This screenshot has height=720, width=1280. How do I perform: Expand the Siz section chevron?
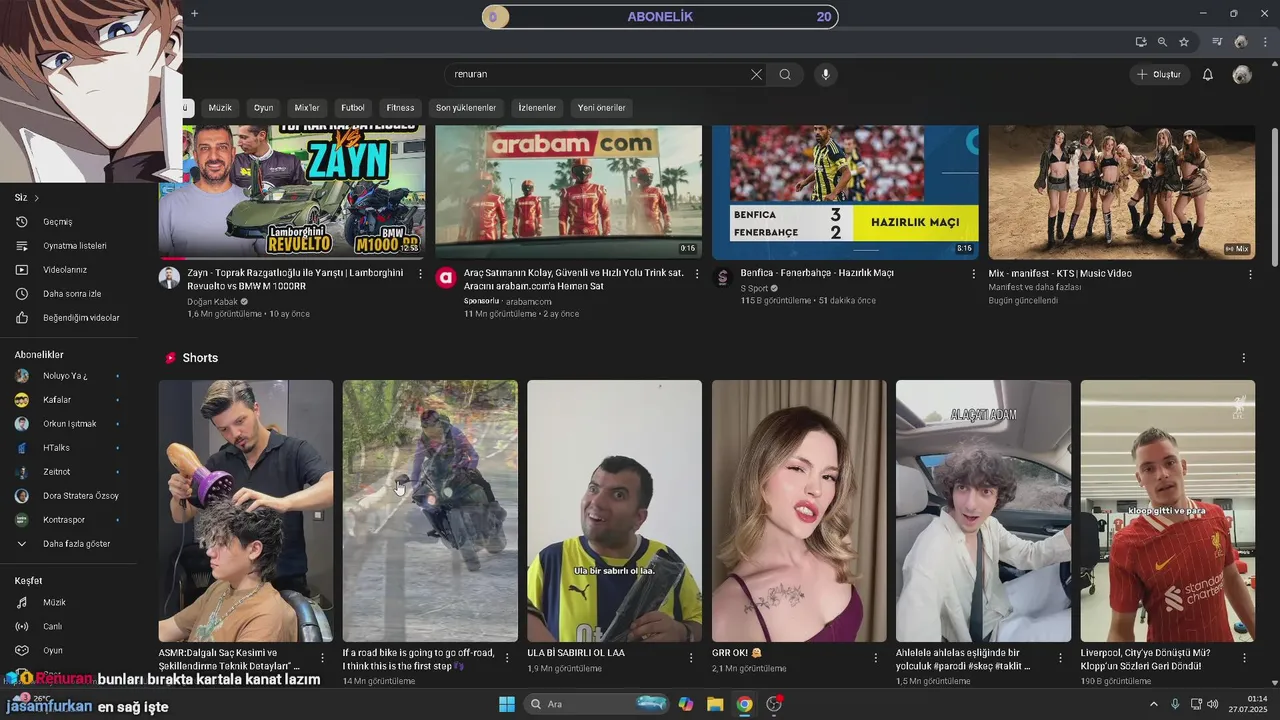[36, 198]
